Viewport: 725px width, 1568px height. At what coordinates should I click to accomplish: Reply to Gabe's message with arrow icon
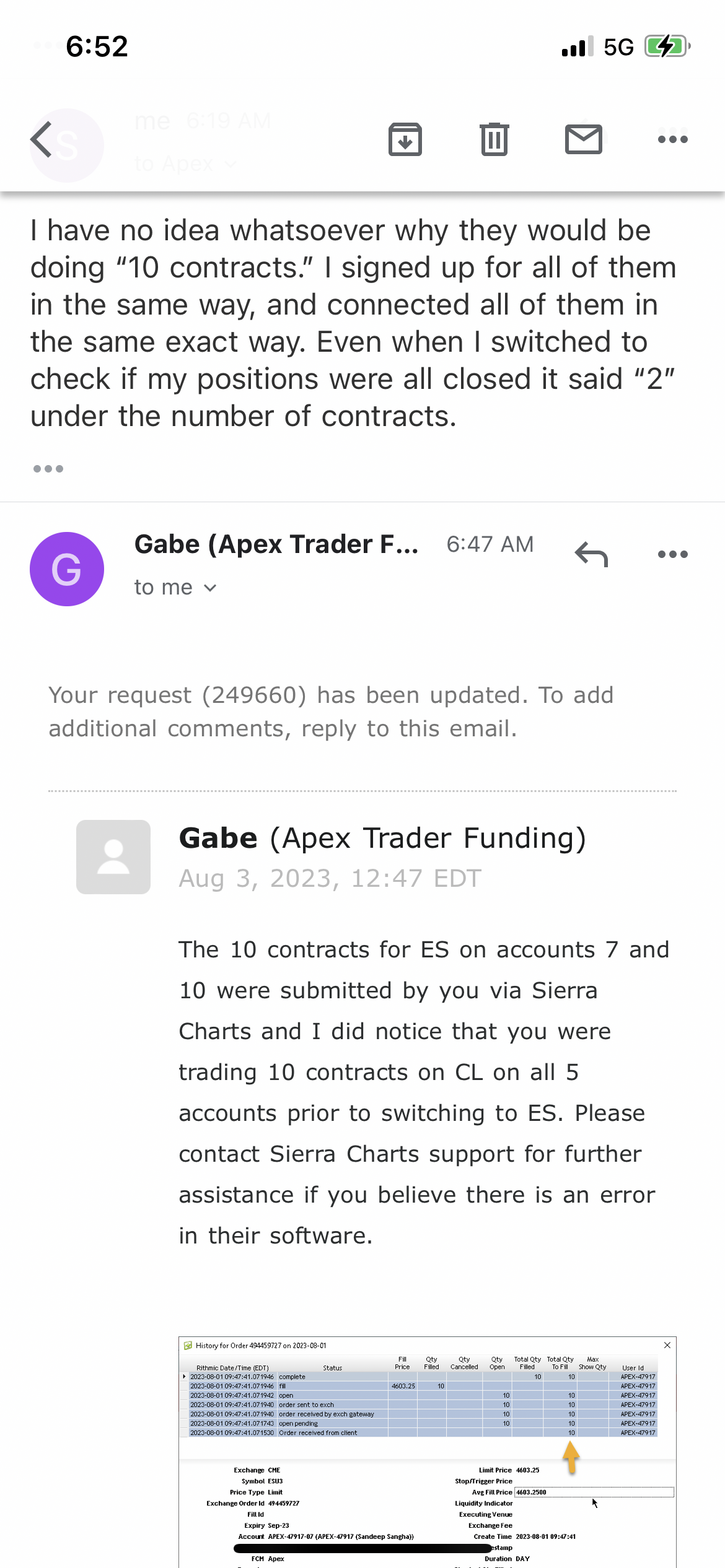(x=592, y=554)
